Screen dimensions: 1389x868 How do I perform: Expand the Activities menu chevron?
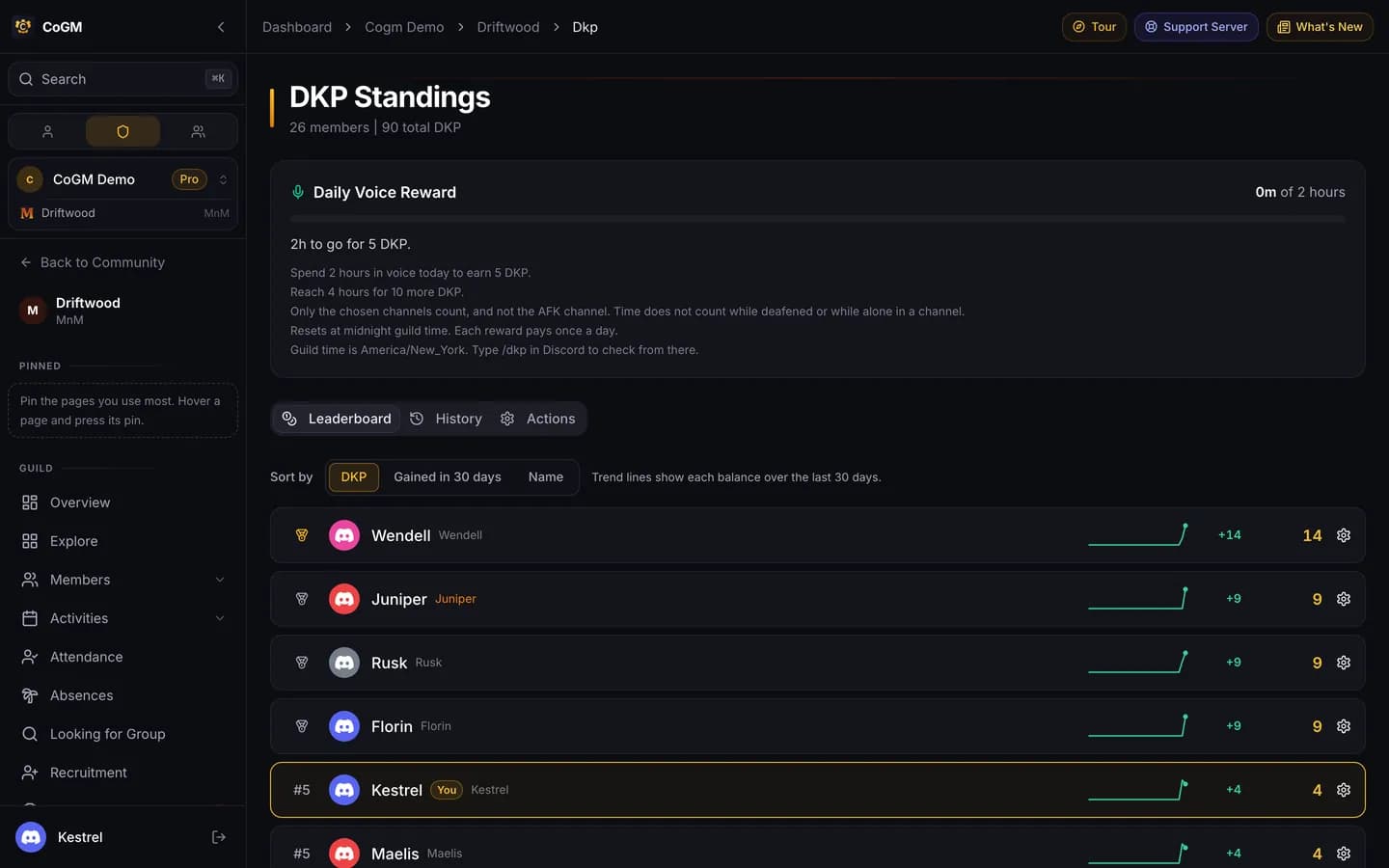pyautogui.click(x=220, y=618)
